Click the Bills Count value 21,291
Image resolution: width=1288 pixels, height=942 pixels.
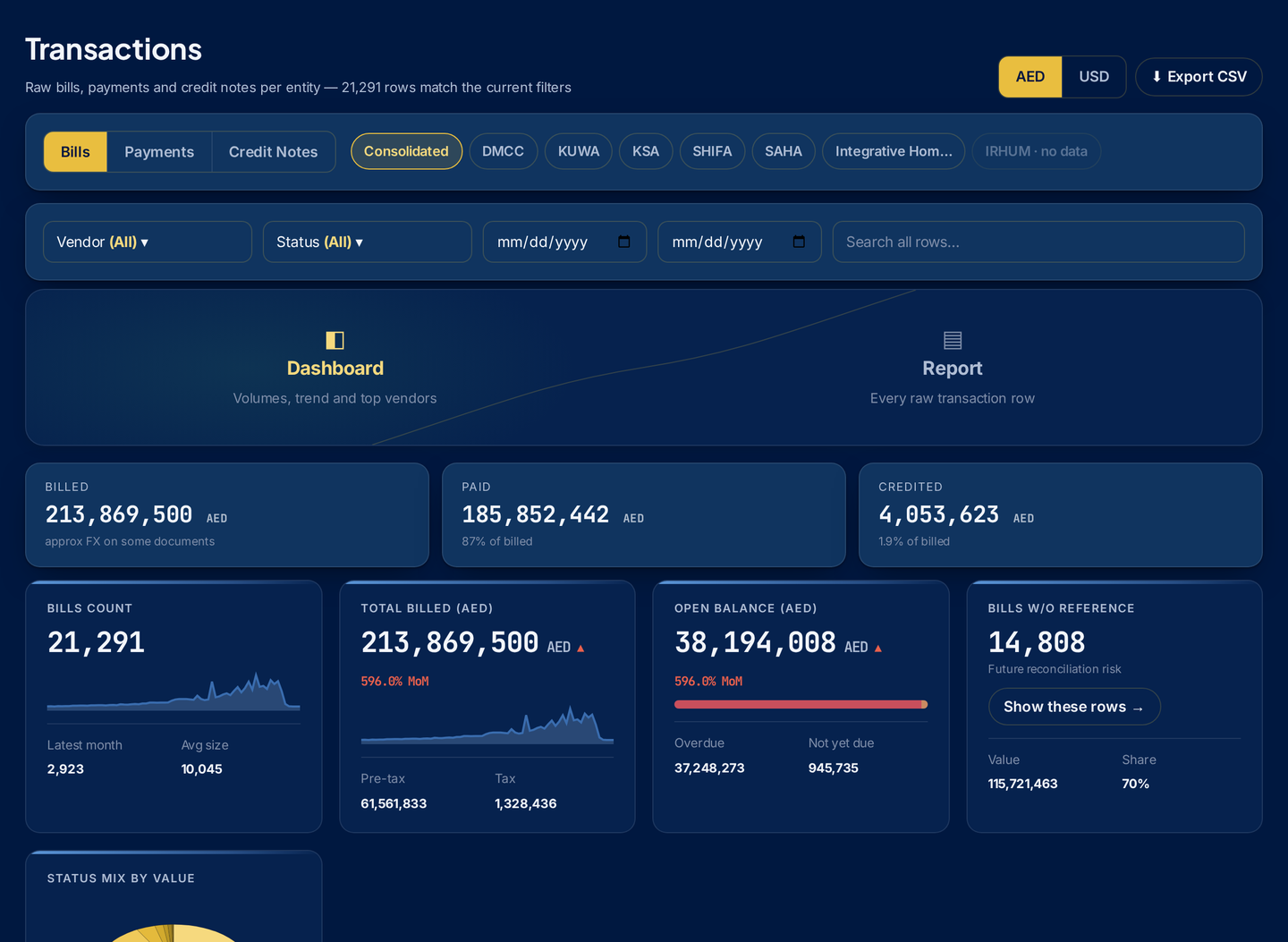click(96, 642)
